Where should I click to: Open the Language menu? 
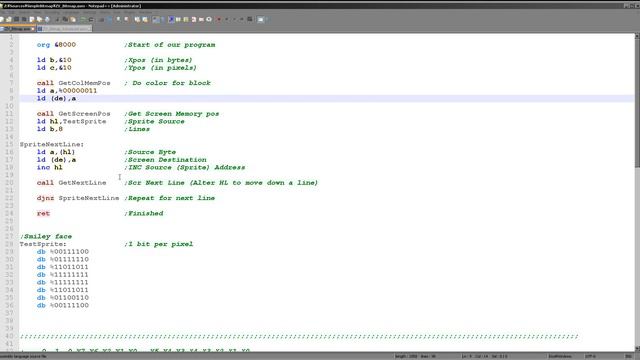70,12
